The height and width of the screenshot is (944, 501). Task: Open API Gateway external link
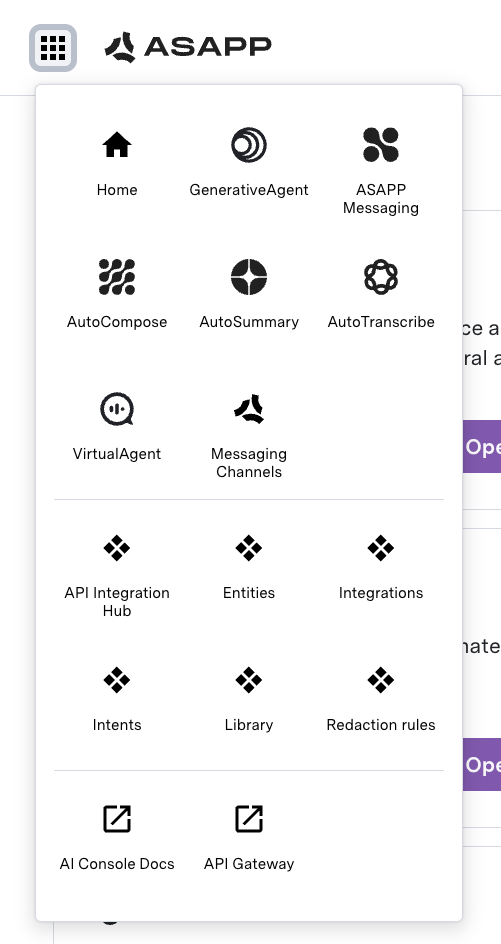click(249, 838)
